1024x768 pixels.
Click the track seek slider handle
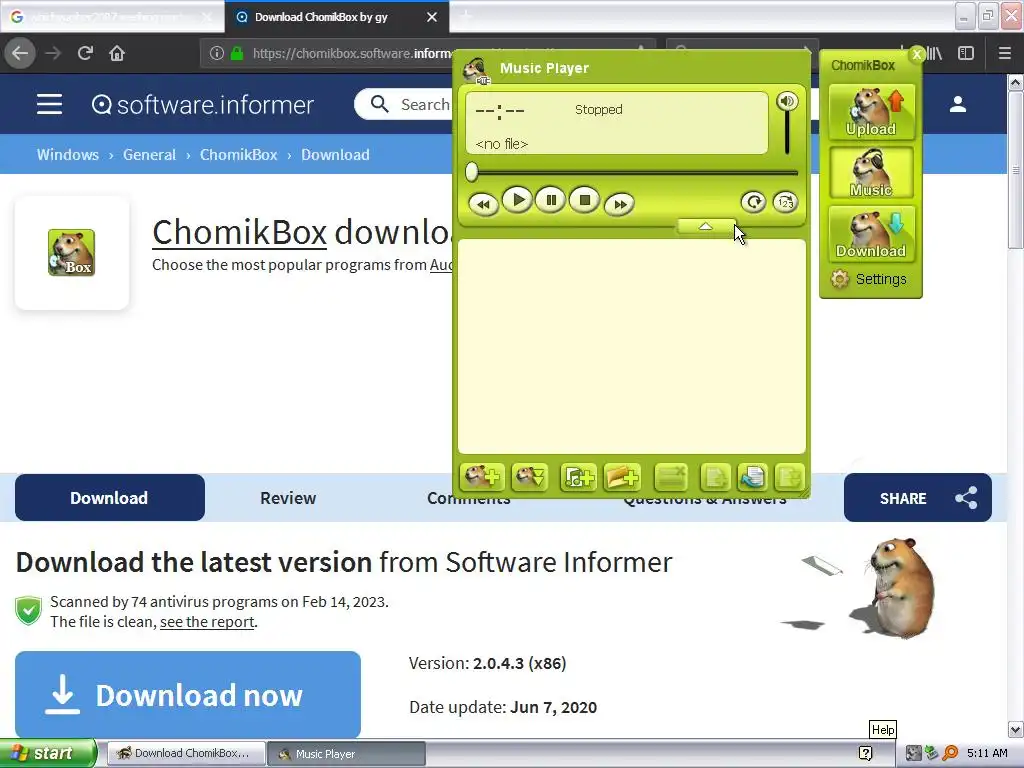(472, 172)
